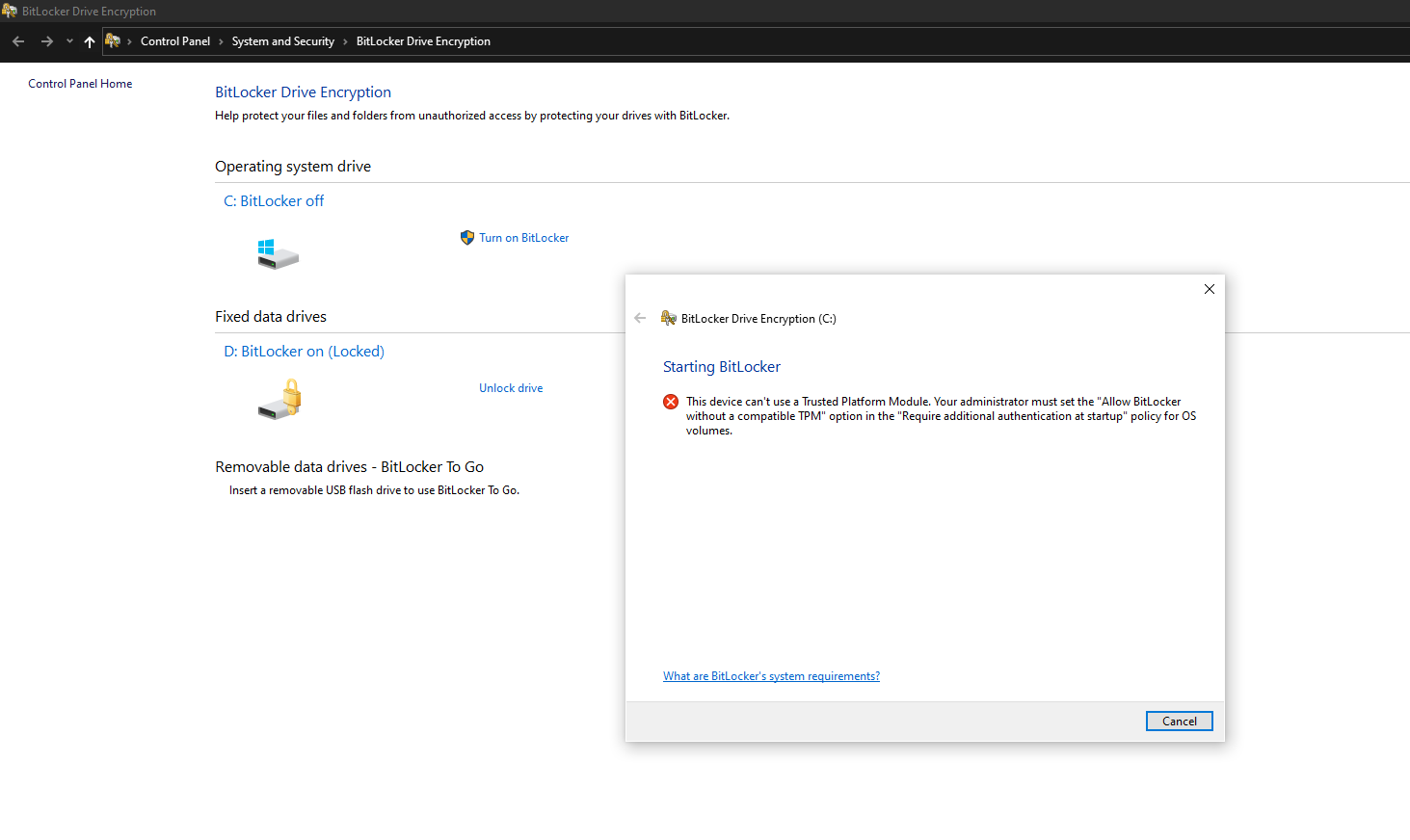
Task: Click the Unlock drive link
Action: [x=511, y=388]
